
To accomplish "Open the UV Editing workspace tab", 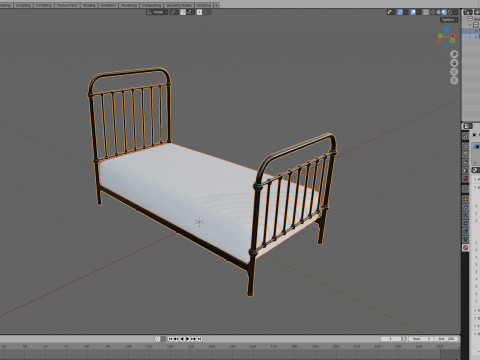I will point(44,5).
